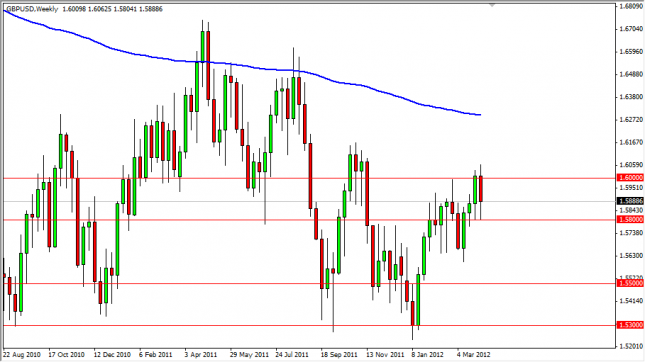Click the 6 Feb 2011 date label
The image size is (645, 362).
(x=155, y=354)
